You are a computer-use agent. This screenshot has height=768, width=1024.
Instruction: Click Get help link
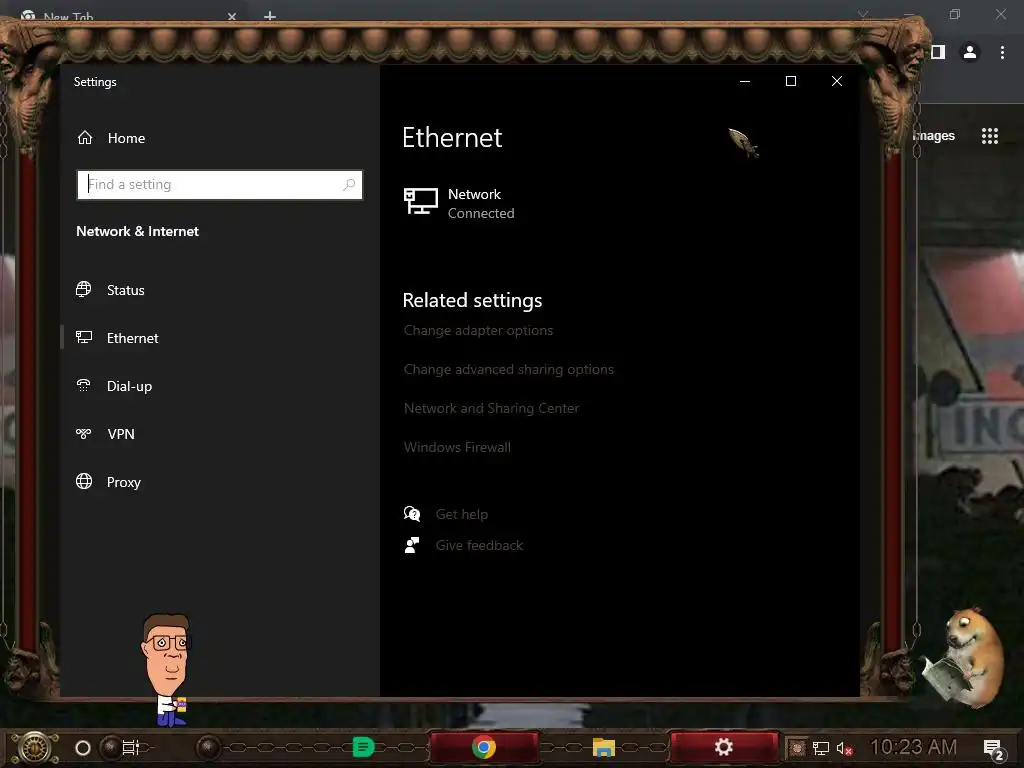(462, 515)
